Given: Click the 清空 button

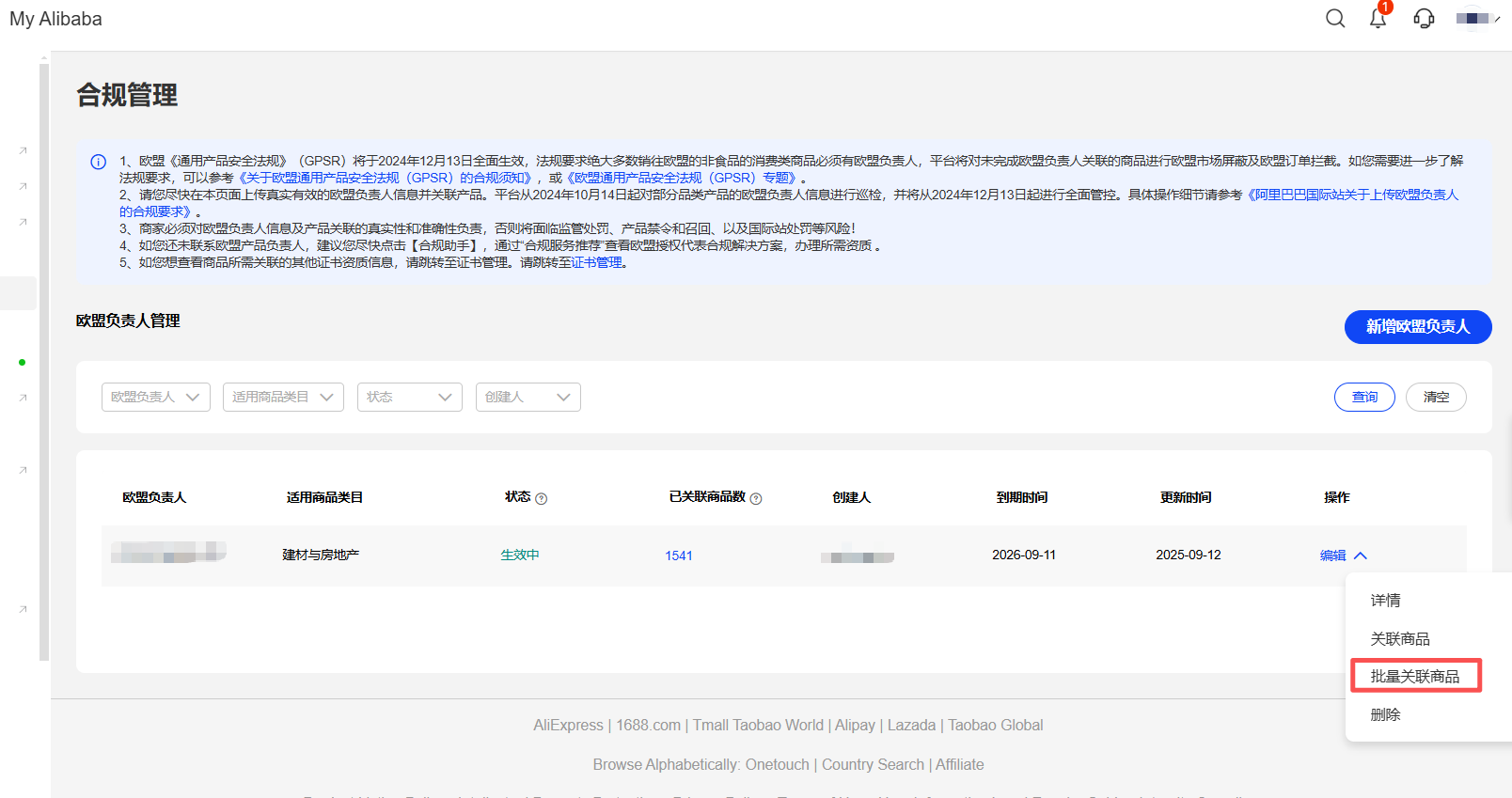Looking at the screenshot, I should pos(1435,397).
